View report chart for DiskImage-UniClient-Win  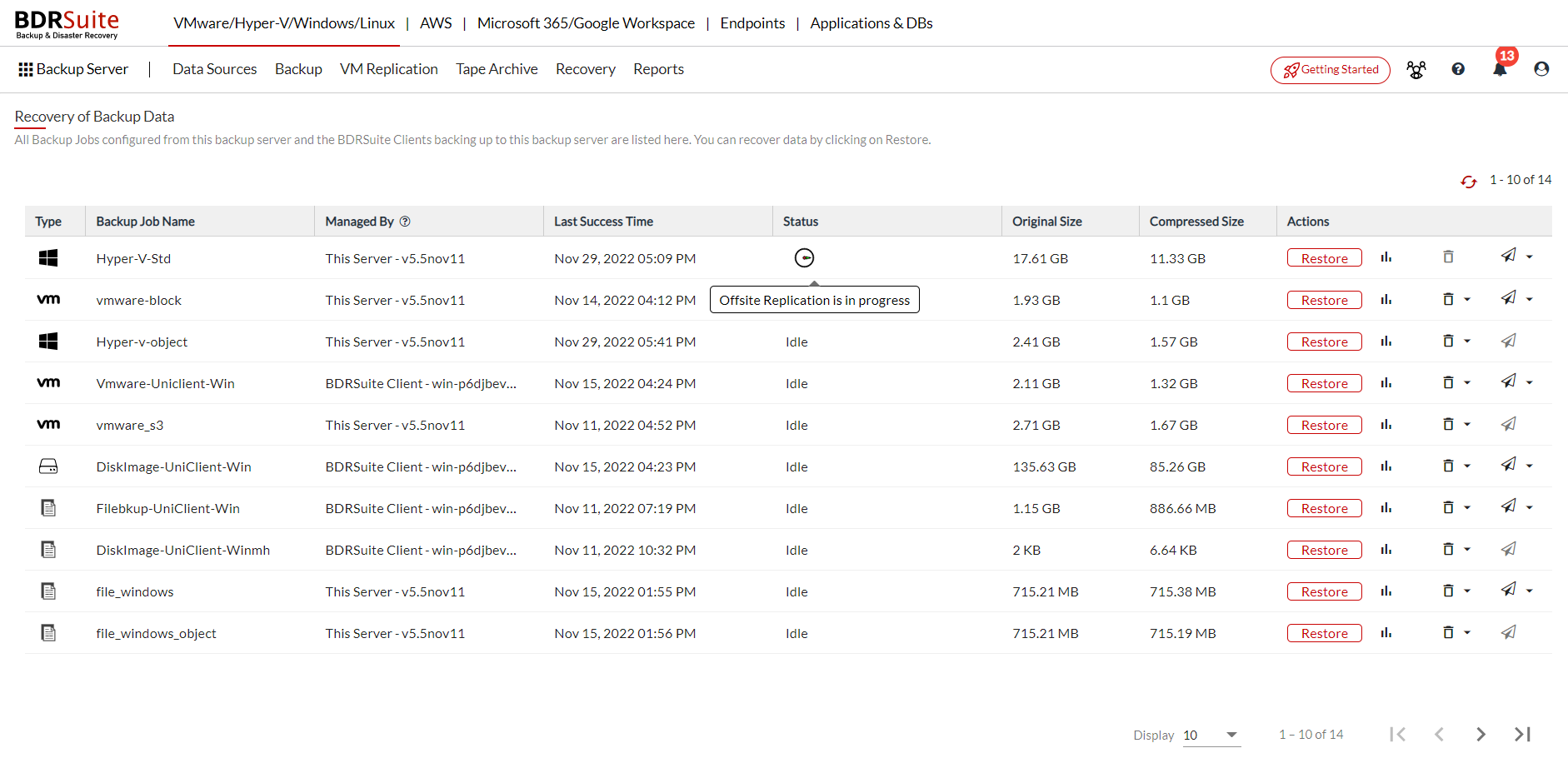pos(1386,466)
